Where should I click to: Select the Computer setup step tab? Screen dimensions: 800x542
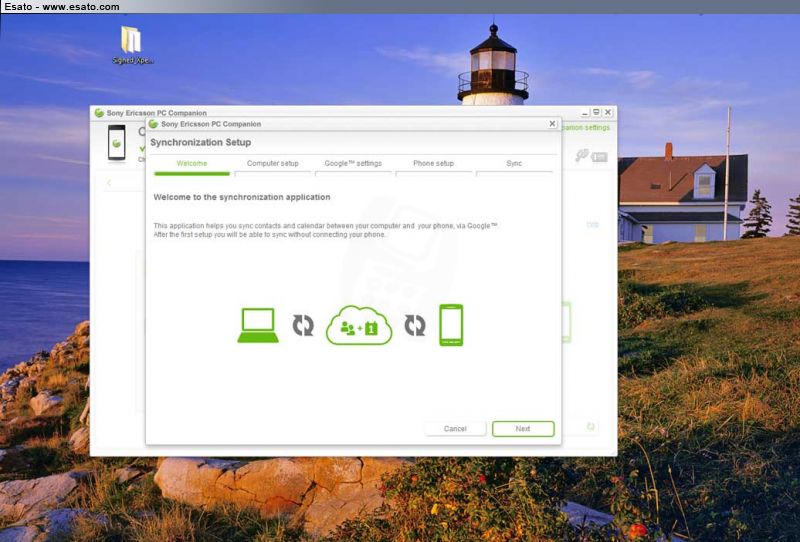[x=272, y=166]
